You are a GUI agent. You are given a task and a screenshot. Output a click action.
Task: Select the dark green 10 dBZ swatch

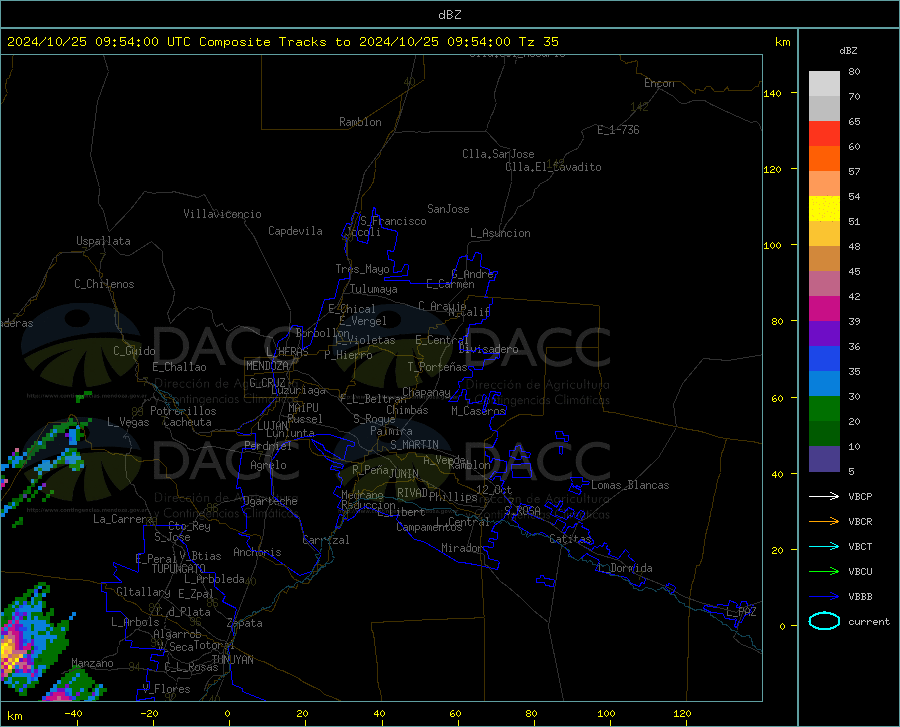click(824, 434)
